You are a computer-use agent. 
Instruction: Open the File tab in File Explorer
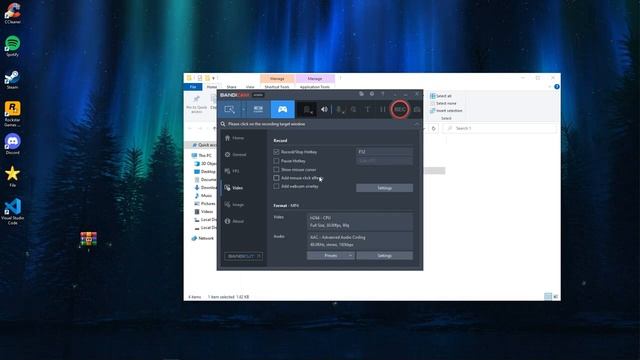(x=193, y=87)
